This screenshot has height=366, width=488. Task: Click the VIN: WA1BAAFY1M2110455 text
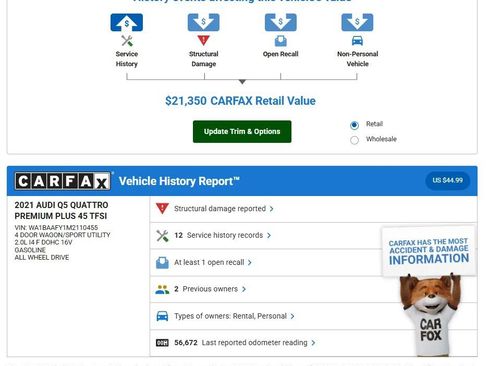point(56,228)
